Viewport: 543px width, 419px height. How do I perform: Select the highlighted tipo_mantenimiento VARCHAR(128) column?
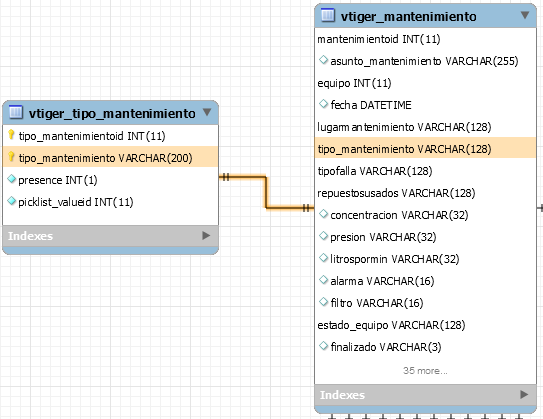425,149
